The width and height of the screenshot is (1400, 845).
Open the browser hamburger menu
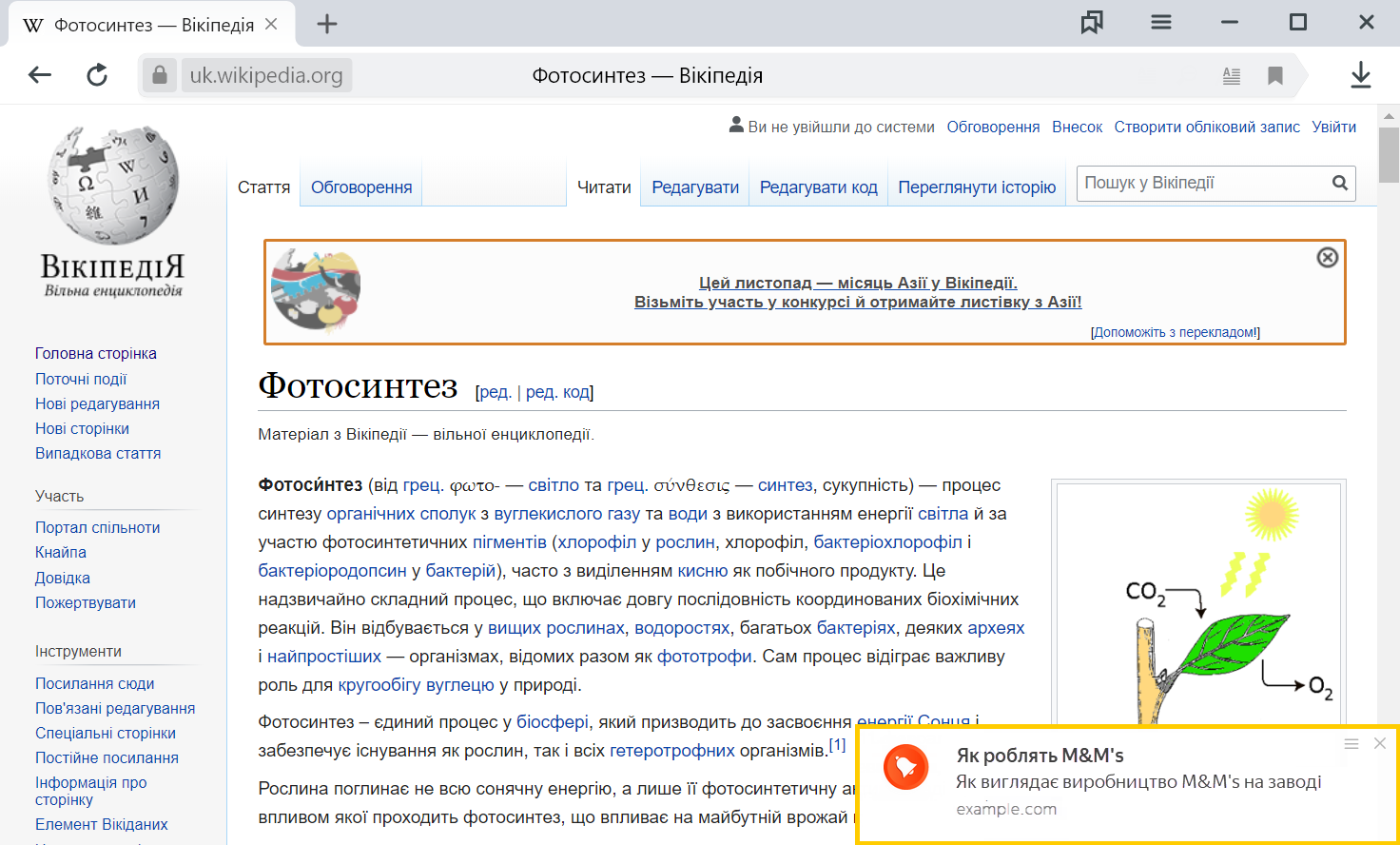(1161, 22)
